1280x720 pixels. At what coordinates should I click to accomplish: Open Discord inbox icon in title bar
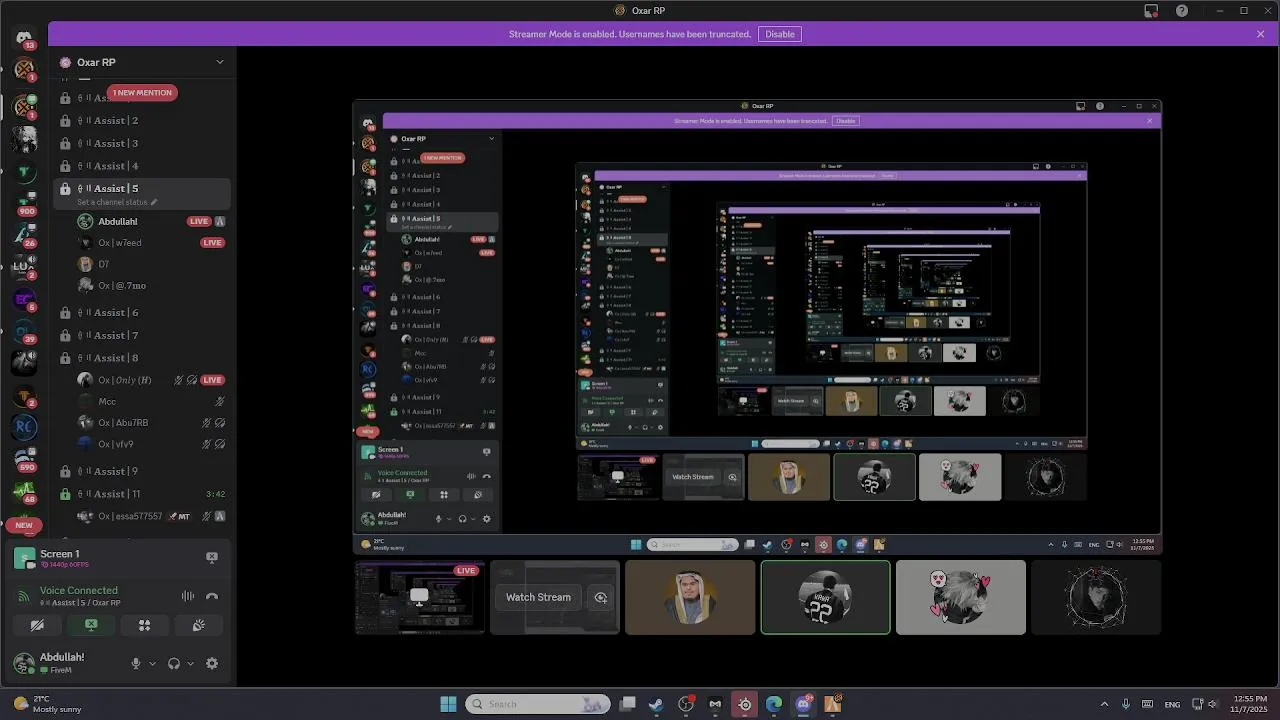(x=1151, y=11)
